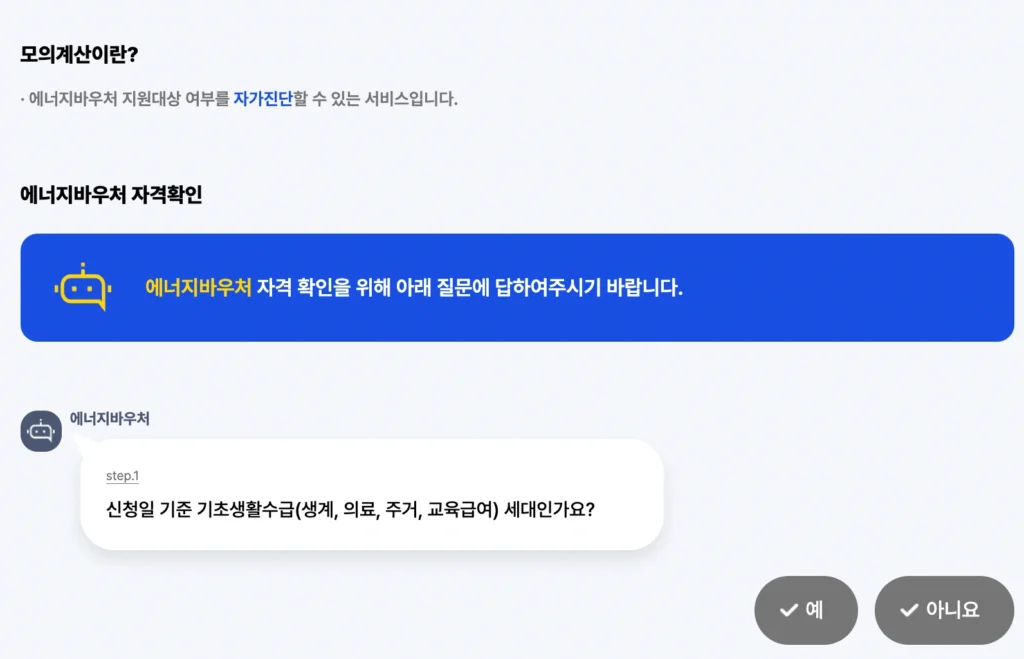This screenshot has width=1024, height=659.
Task: Answer 예 to confirm basic livelihood recipient status
Action: (806, 610)
